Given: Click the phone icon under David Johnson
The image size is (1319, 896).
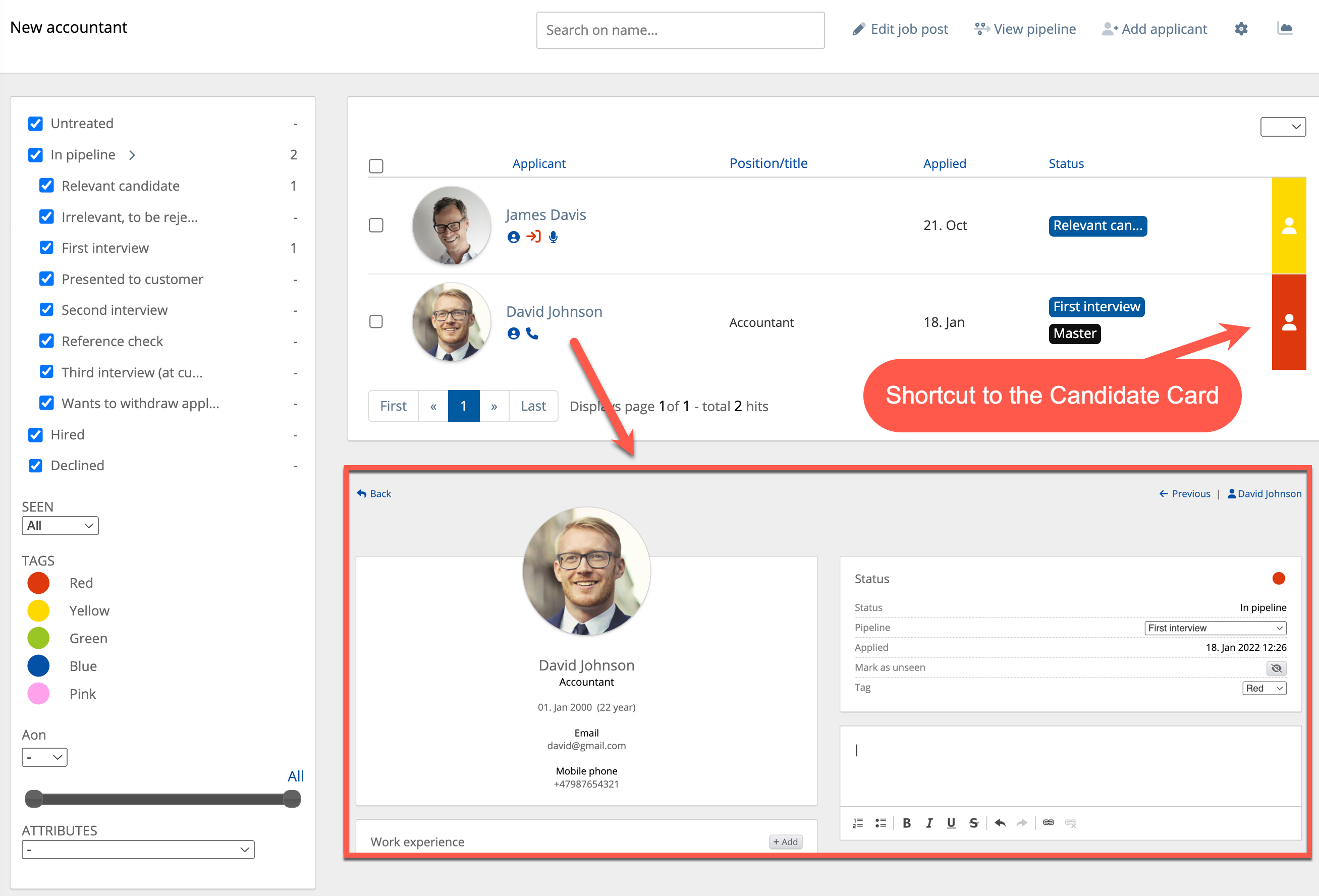Looking at the screenshot, I should (x=532, y=333).
